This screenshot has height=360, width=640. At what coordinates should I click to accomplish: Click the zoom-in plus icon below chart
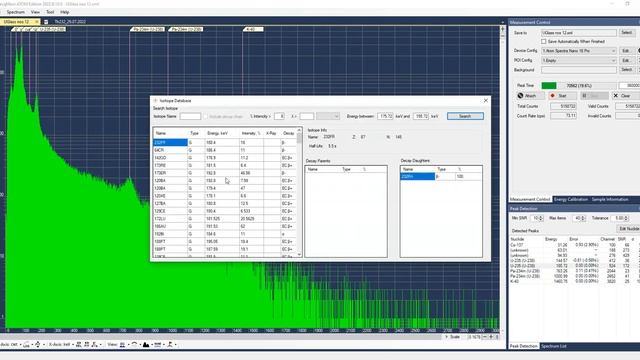[491, 337]
